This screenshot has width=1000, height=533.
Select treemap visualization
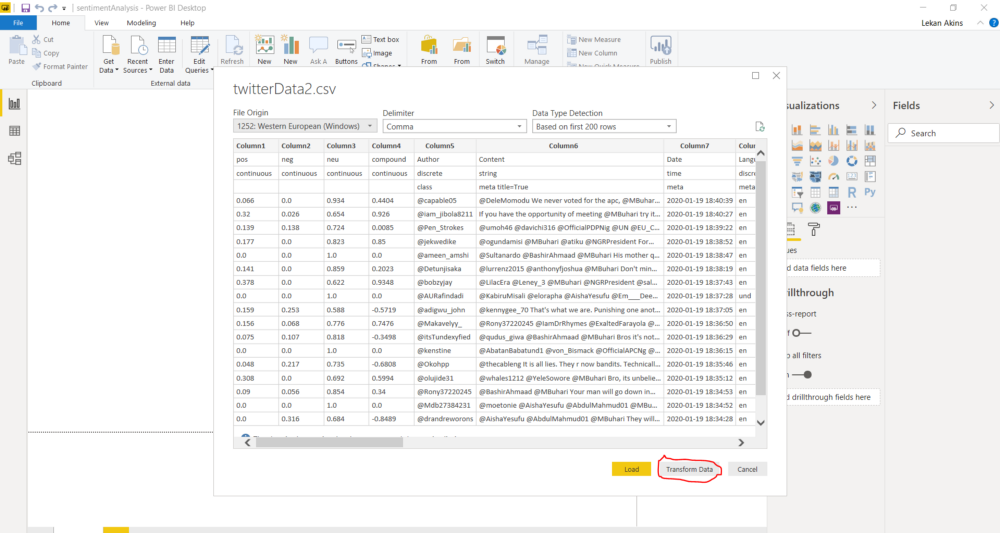[870, 161]
